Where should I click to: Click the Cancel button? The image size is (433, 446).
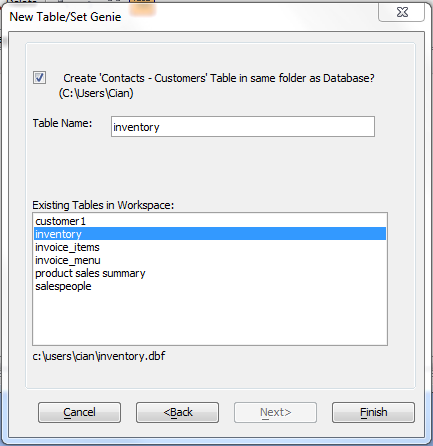pos(79,412)
